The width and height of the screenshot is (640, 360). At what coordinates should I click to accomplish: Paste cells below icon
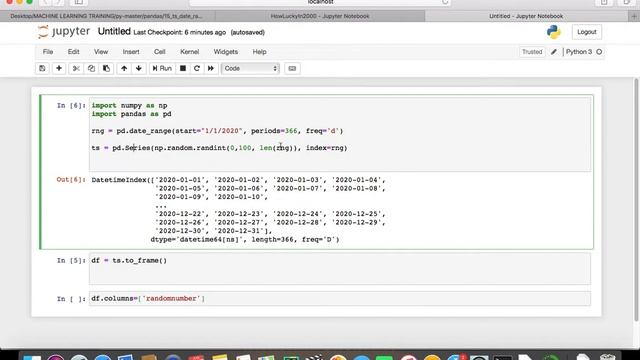pos(106,68)
